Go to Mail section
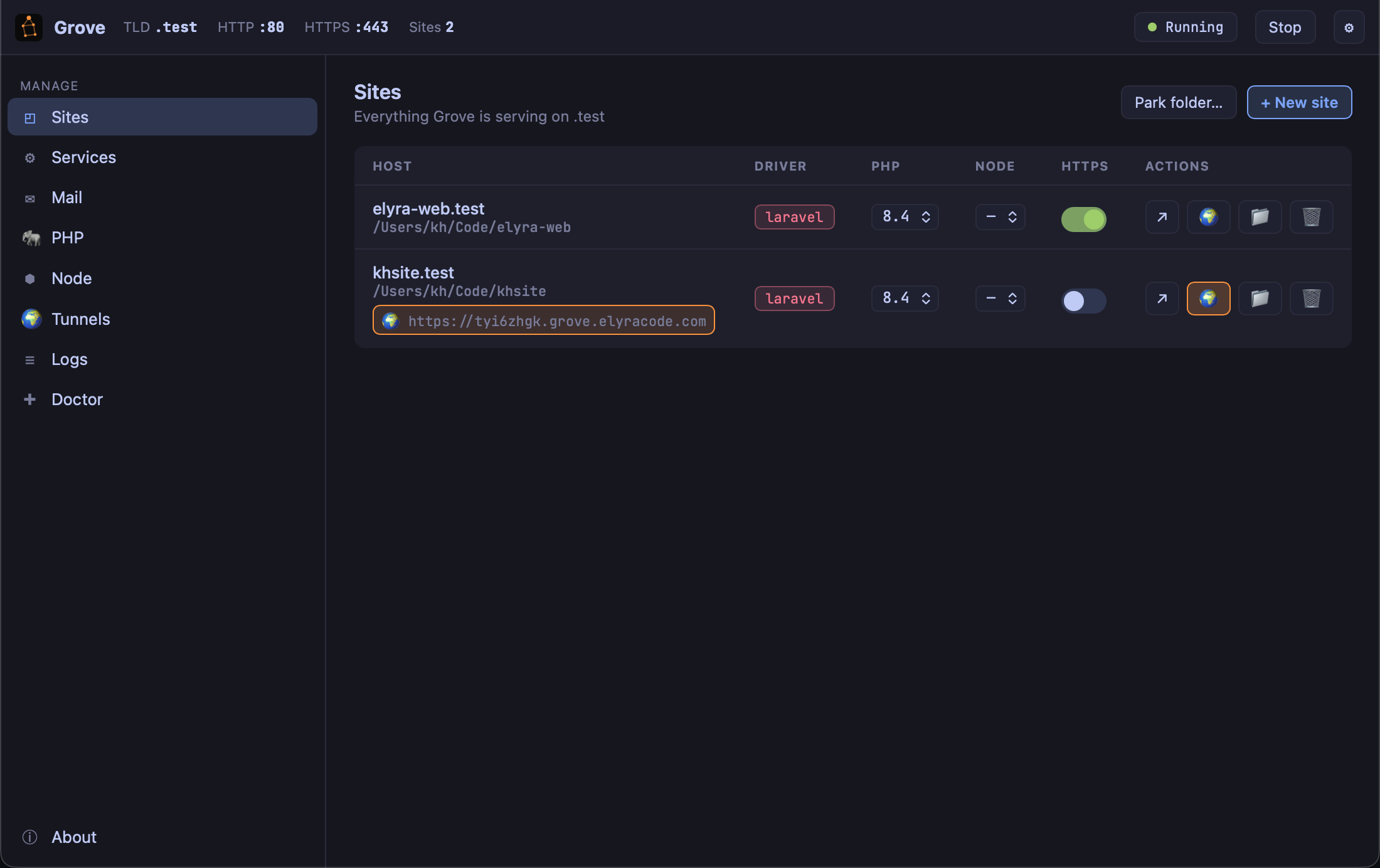The image size is (1380, 868). pyautogui.click(x=162, y=198)
